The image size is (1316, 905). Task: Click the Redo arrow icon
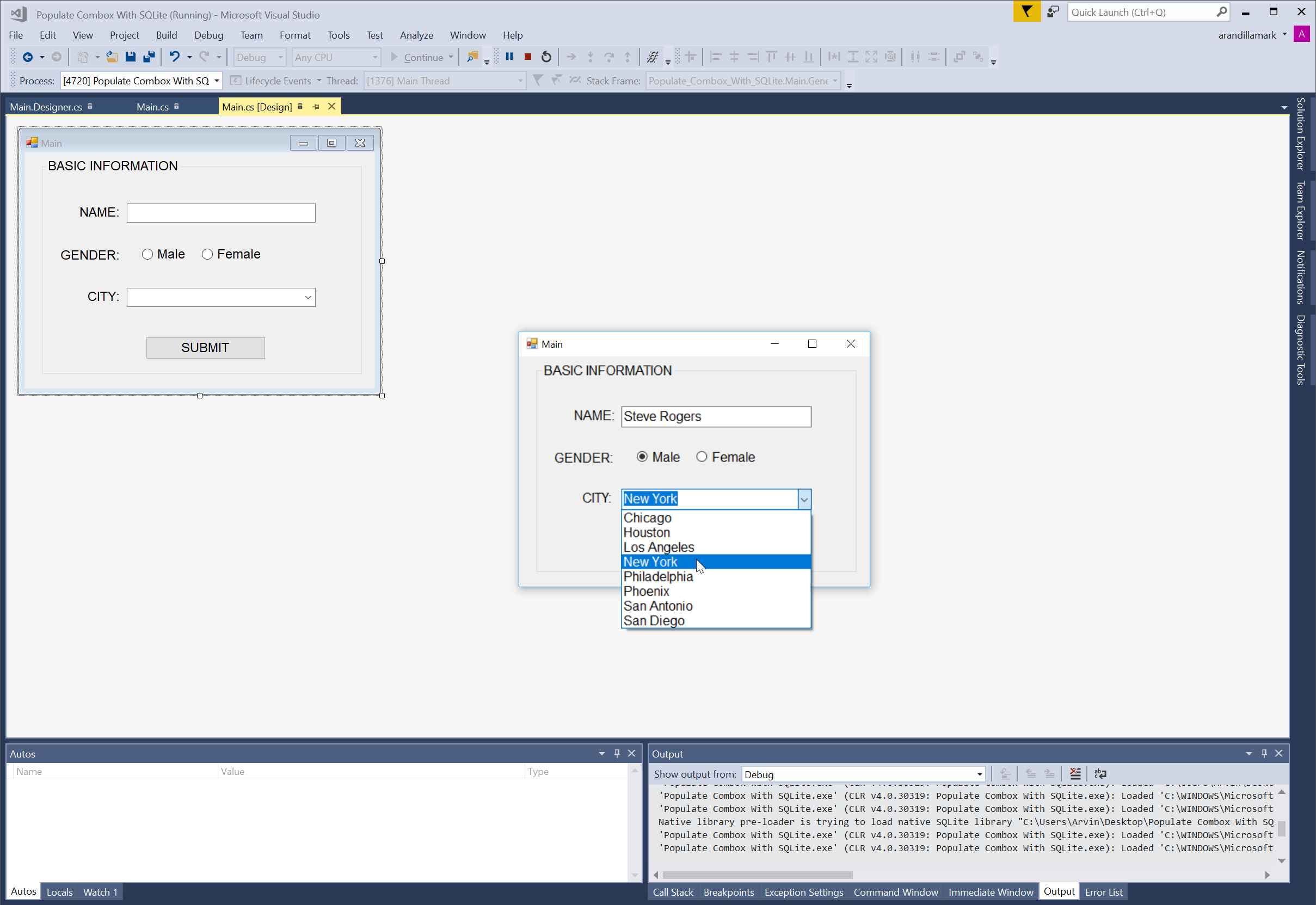[x=204, y=57]
